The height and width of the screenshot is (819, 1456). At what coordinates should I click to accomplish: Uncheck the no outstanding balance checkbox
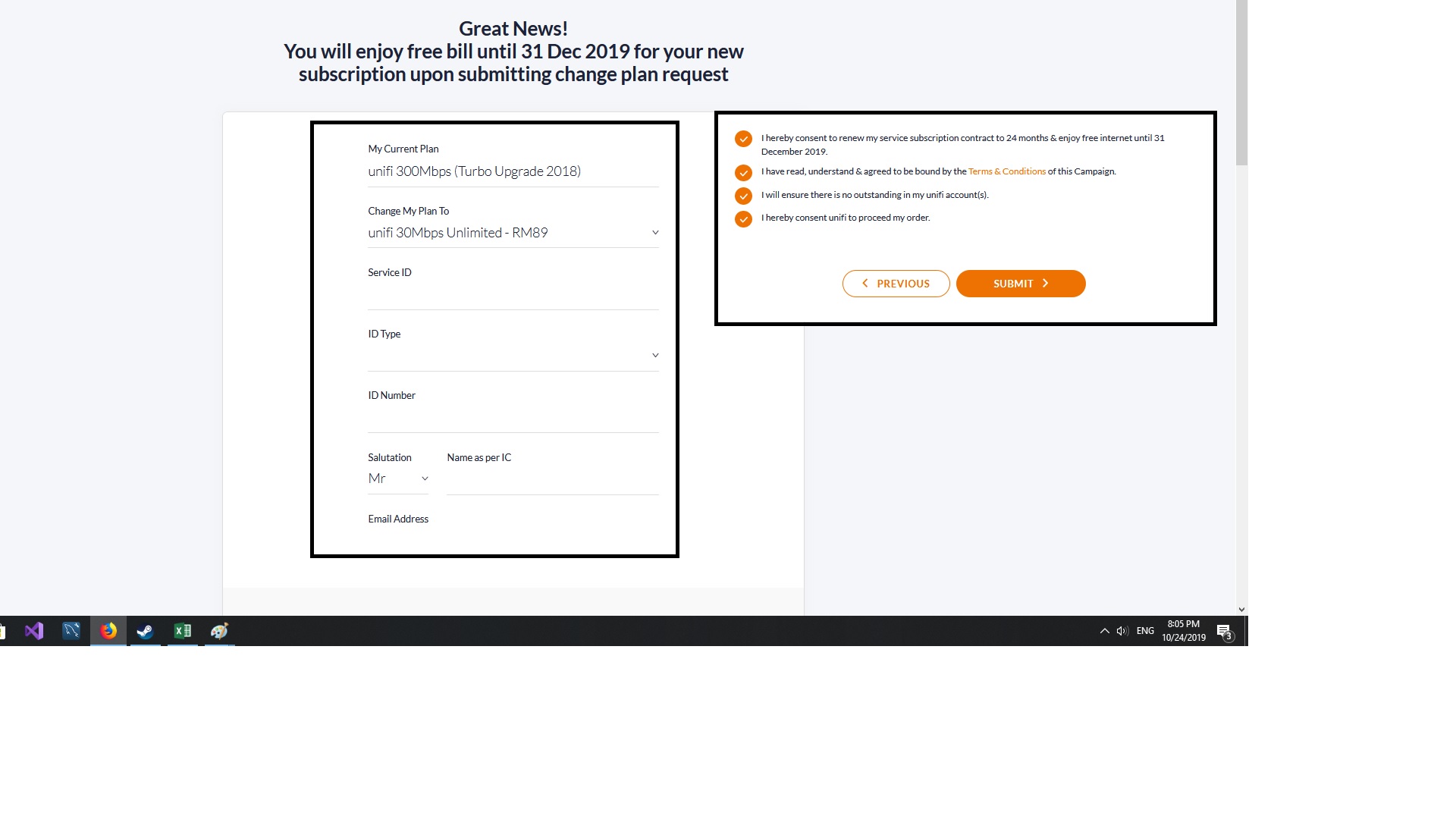click(x=743, y=196)
